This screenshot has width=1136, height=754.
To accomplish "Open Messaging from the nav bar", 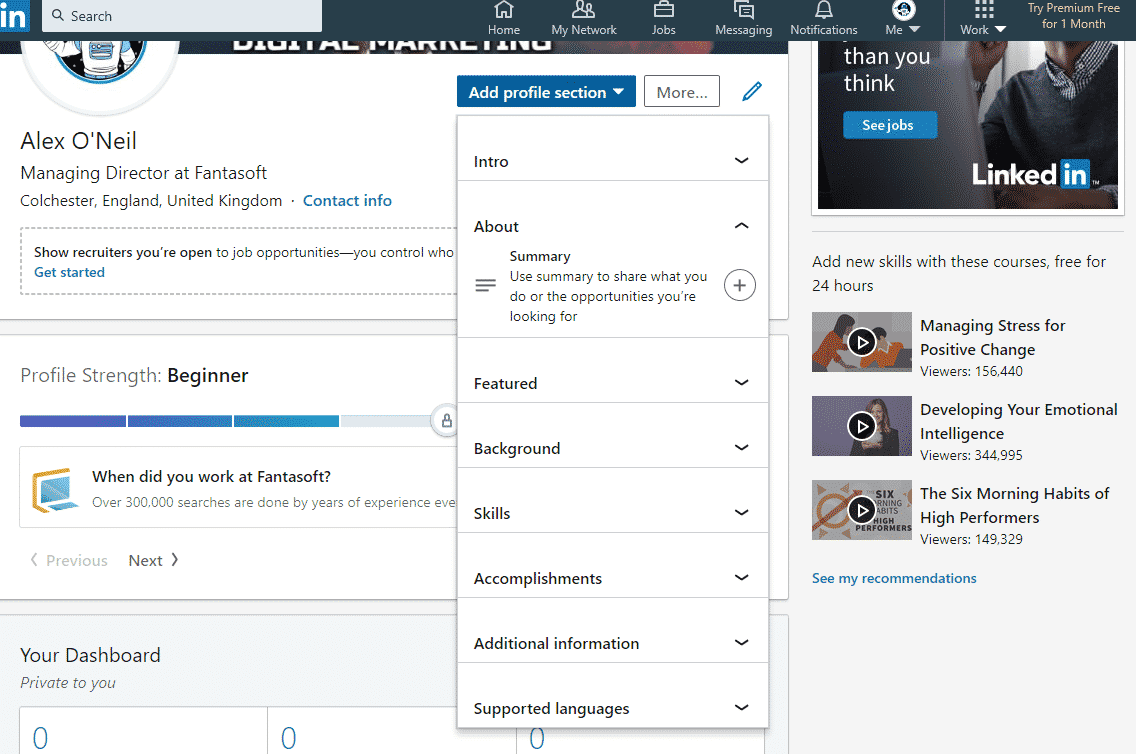I will [x=743, y=19].
